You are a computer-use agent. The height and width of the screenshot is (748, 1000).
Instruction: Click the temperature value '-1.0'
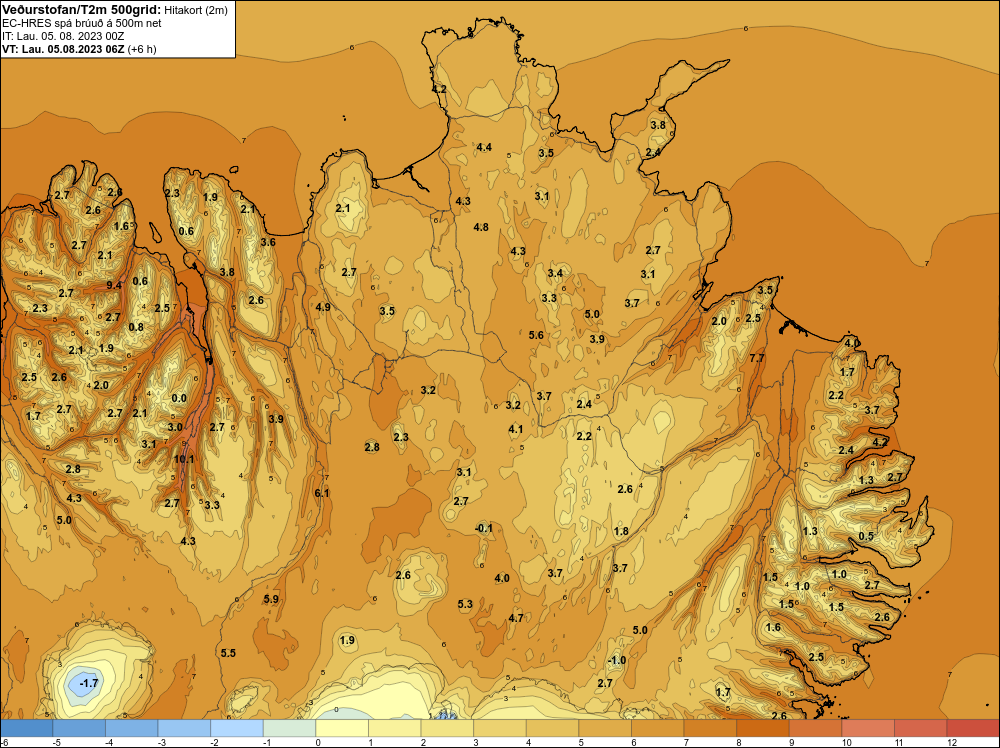pyautogui.click(x=617, y=660)
